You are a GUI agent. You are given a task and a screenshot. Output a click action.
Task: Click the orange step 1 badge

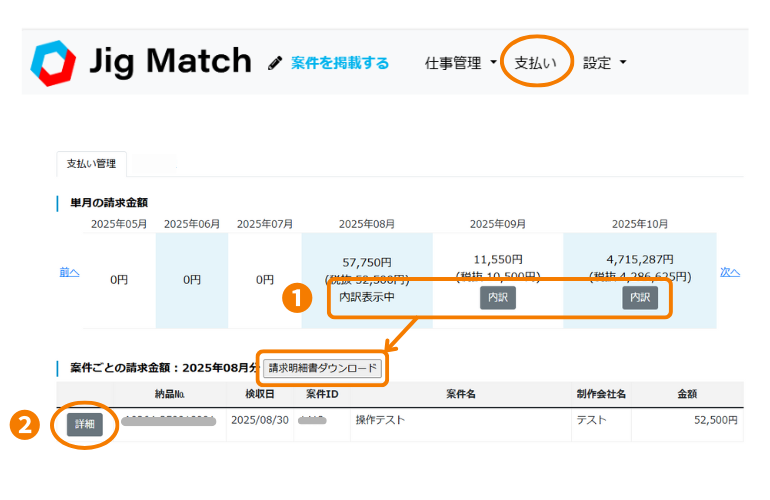(x=295, y=298)
